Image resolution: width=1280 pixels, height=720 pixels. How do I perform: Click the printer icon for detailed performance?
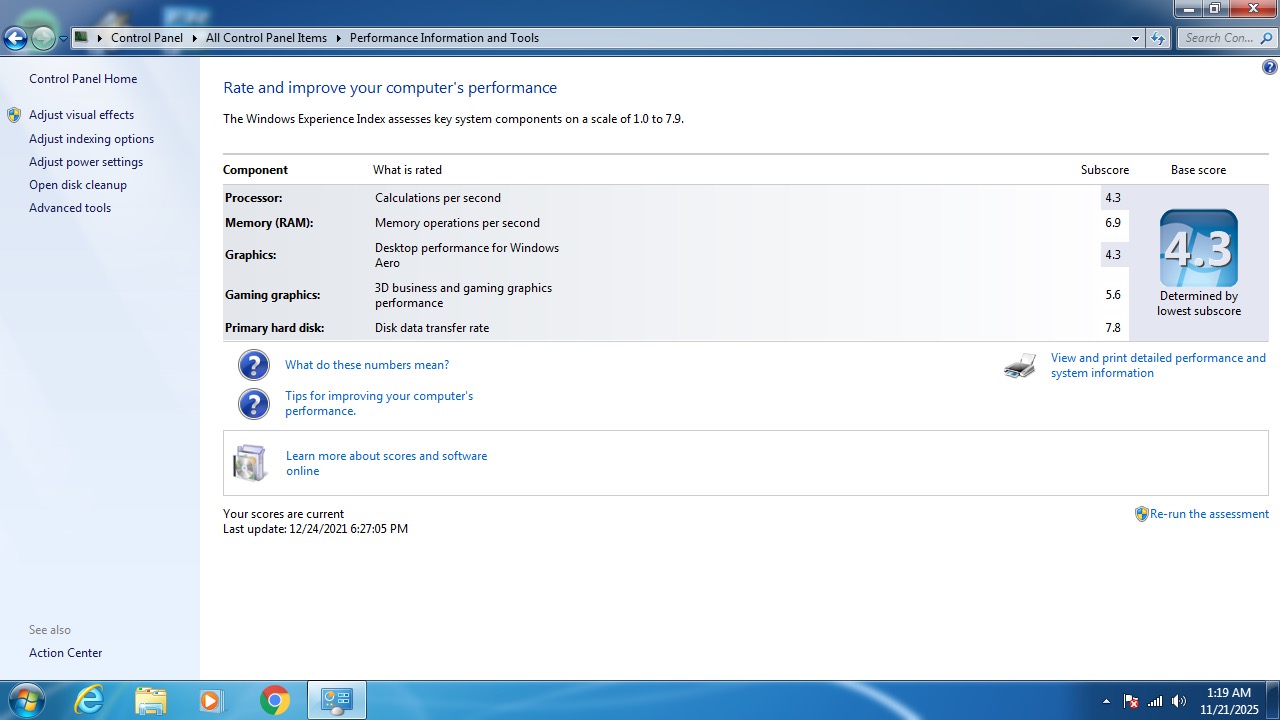[x=1020, y=366]
